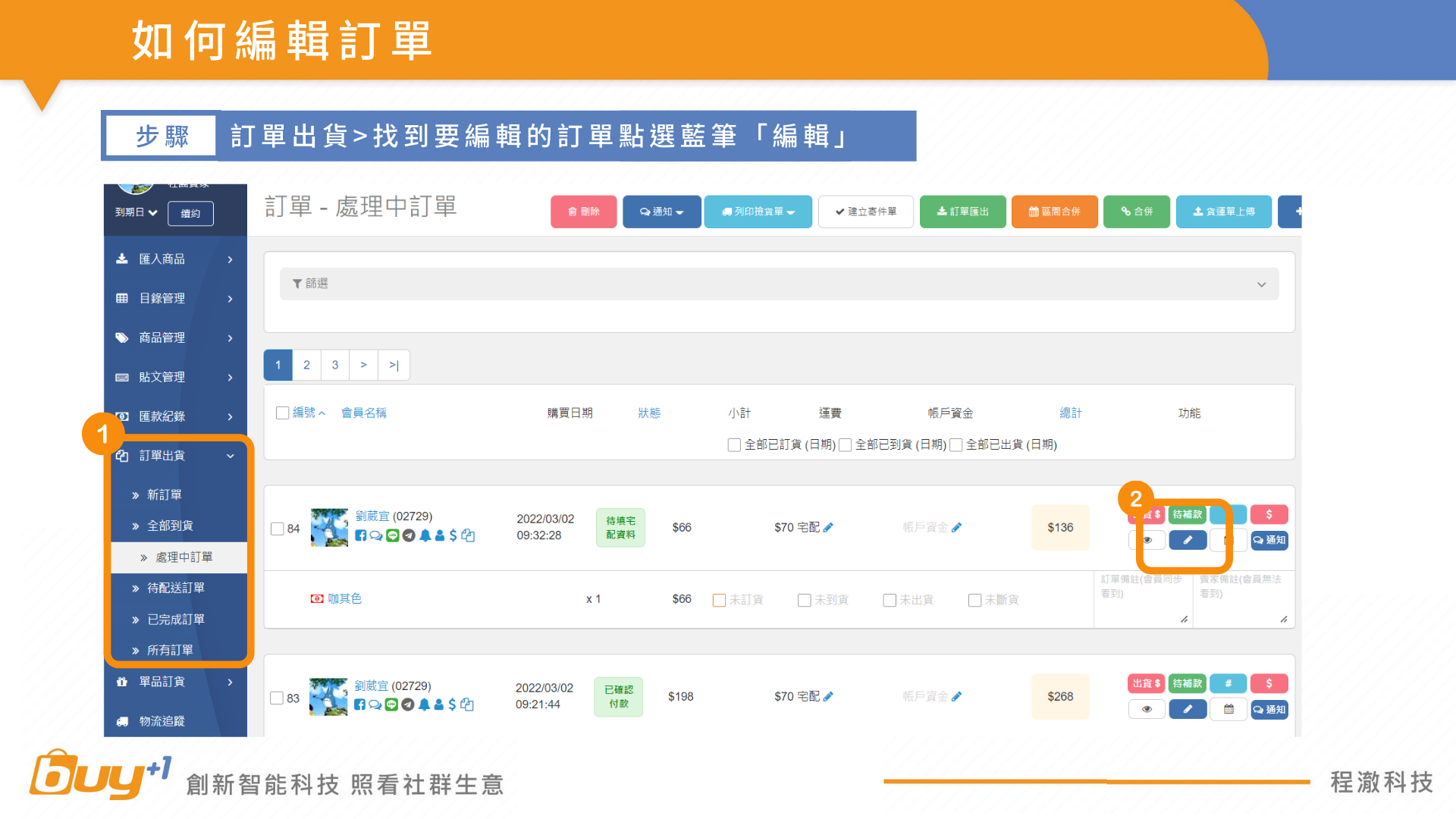Click the 訂單備註 text area

[x=1142, y=599]
